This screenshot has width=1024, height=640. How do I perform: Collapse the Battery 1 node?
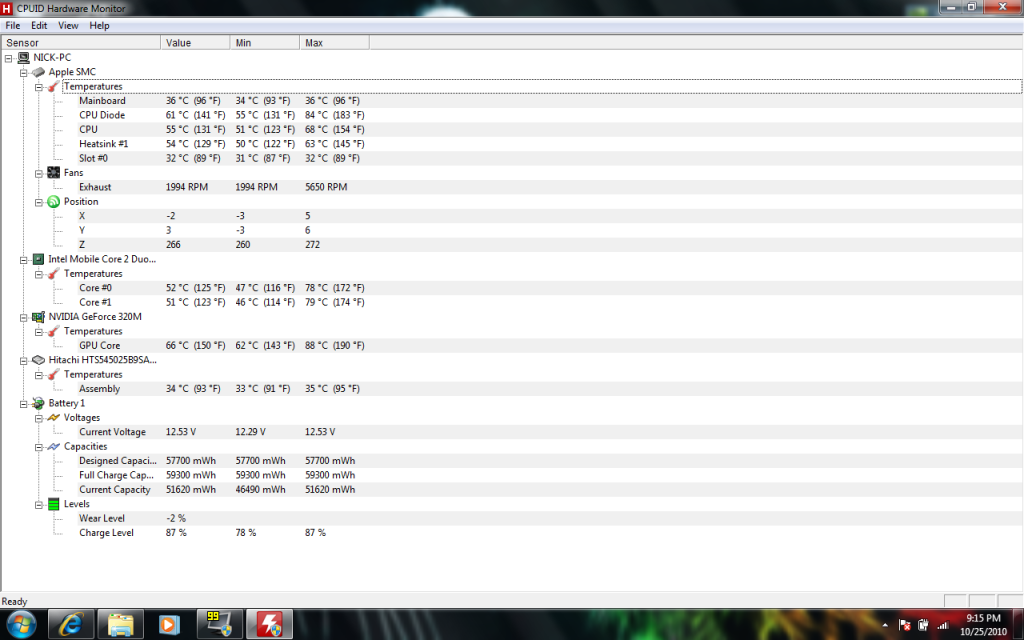(x=24, y=404)
